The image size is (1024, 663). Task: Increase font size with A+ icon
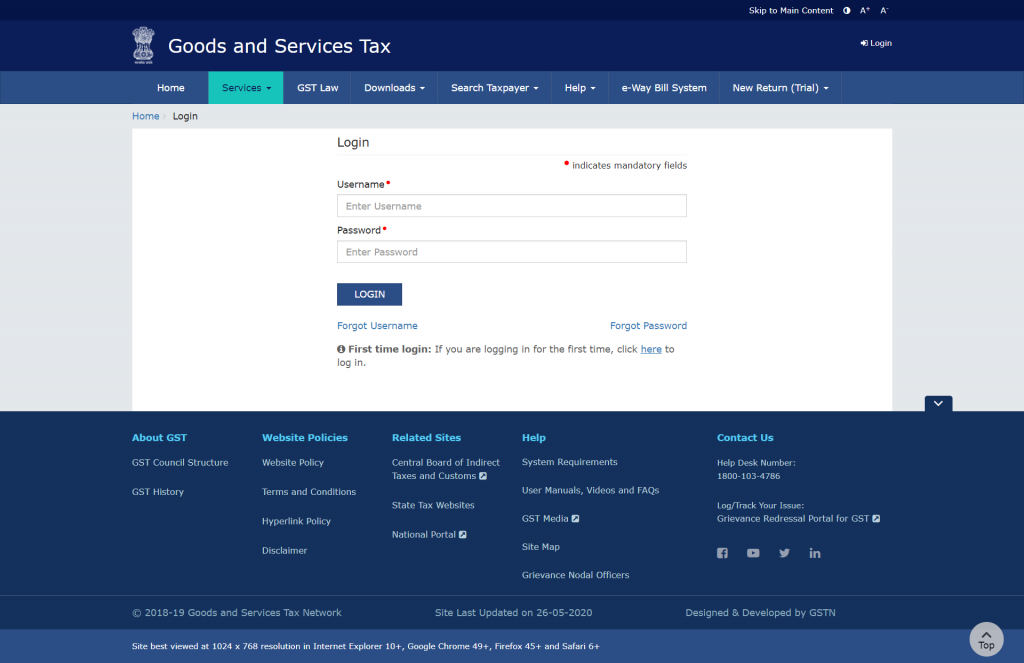[865, 10]
